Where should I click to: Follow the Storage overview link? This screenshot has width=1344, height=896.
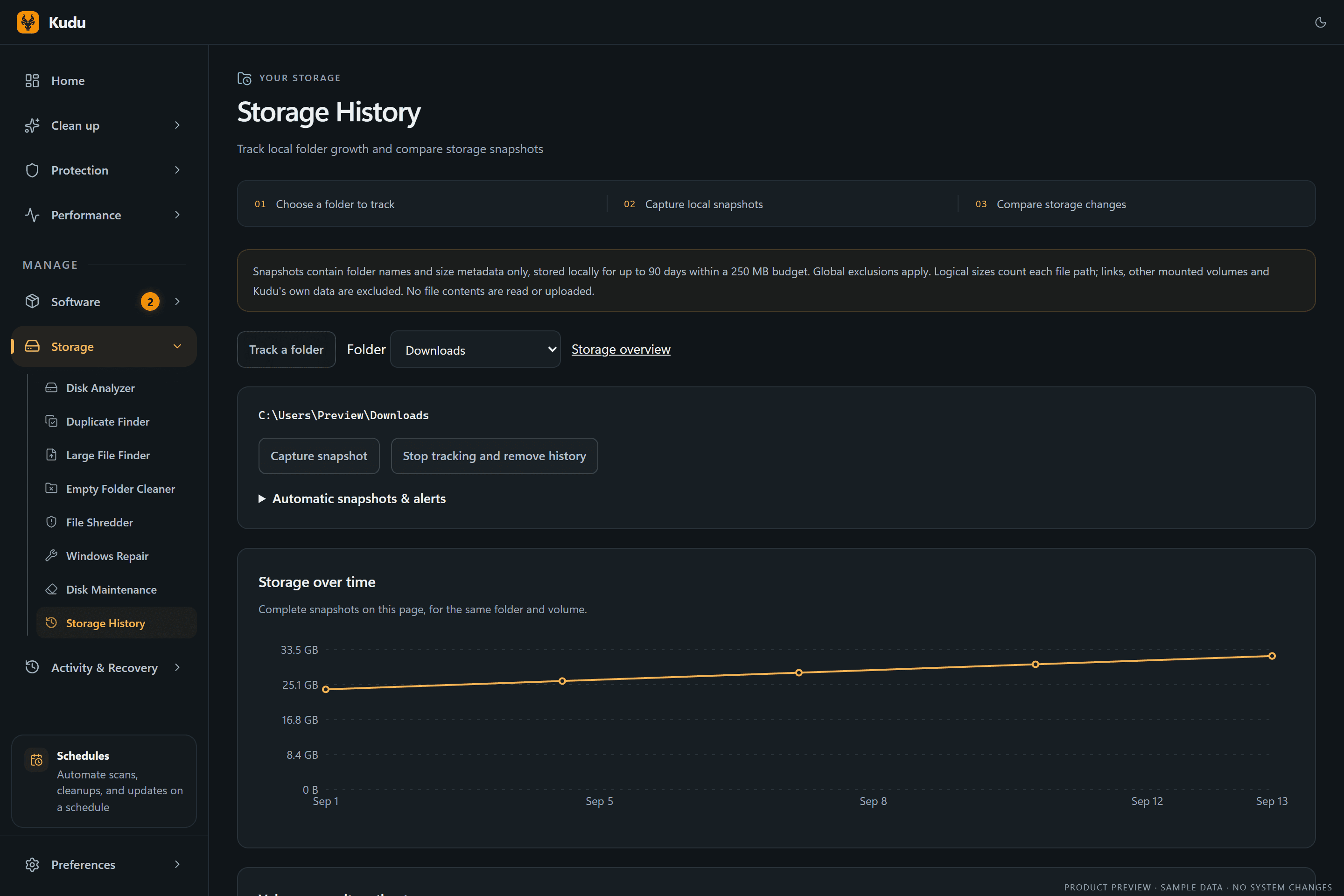[621, 349]
